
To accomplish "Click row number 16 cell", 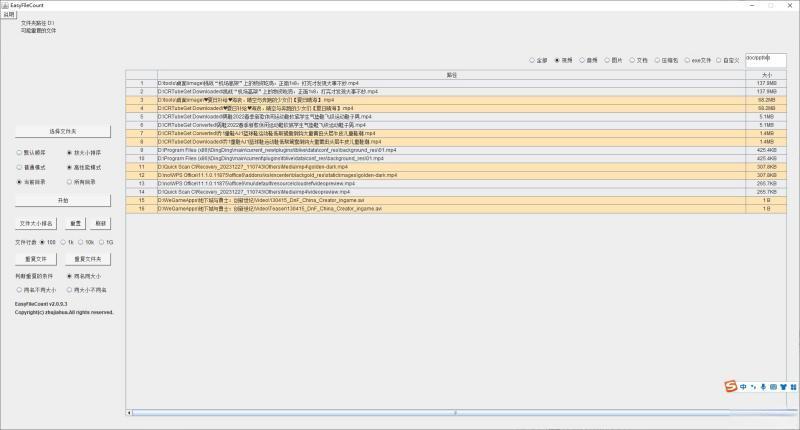I will point(142,209).
